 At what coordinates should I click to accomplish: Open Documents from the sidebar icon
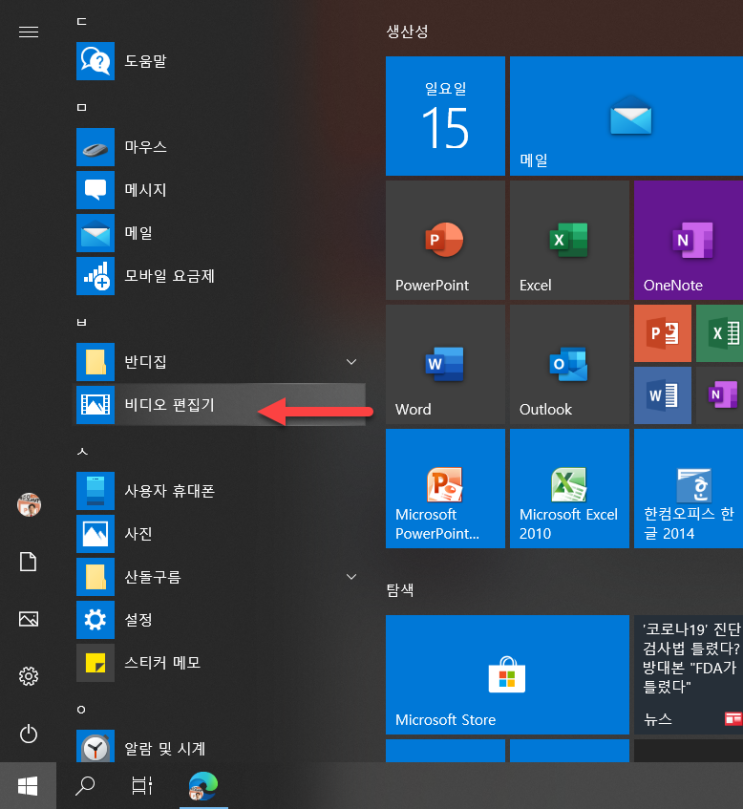(28, 561)
